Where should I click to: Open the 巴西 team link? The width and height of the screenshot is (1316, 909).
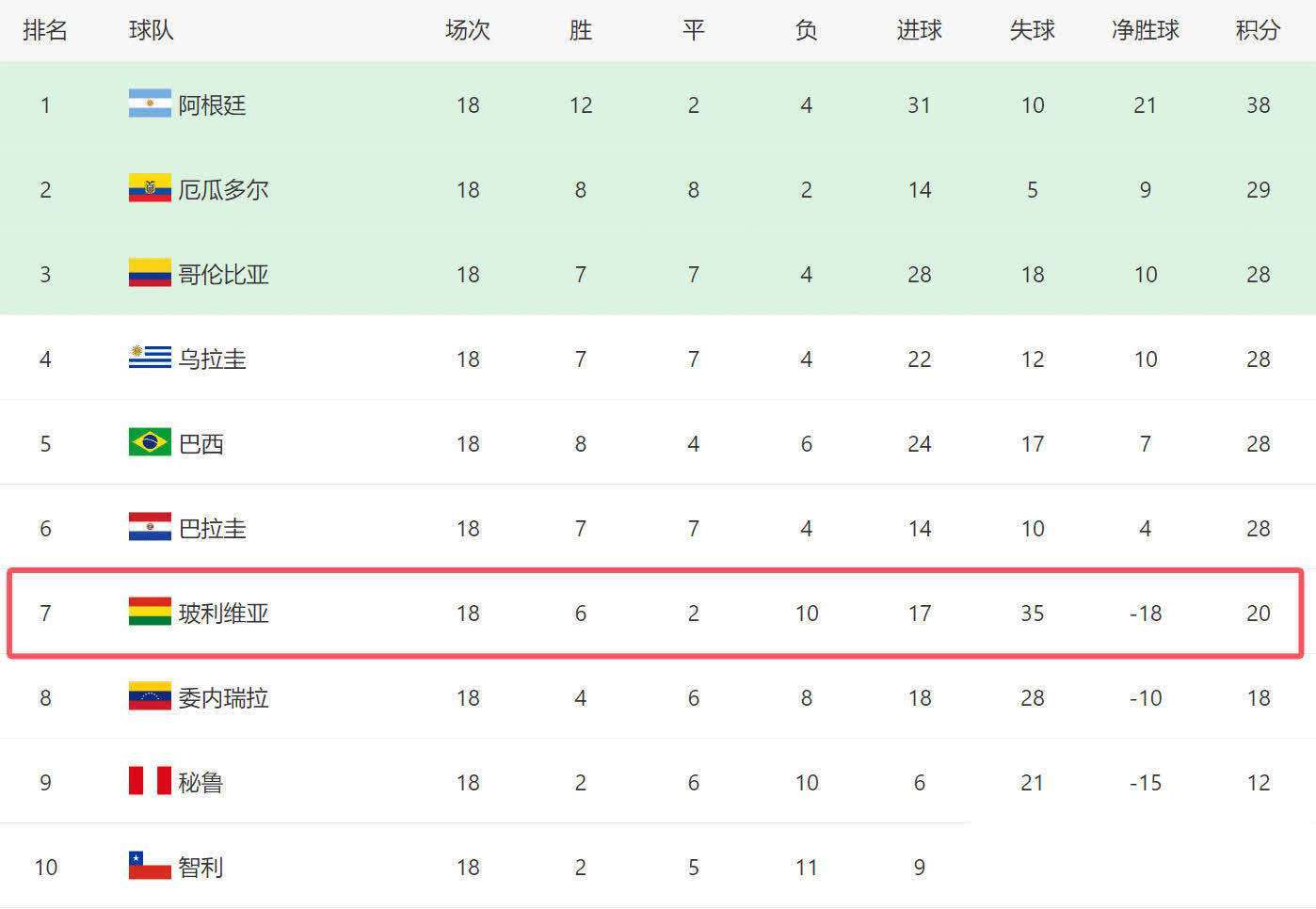pos(201,444)
